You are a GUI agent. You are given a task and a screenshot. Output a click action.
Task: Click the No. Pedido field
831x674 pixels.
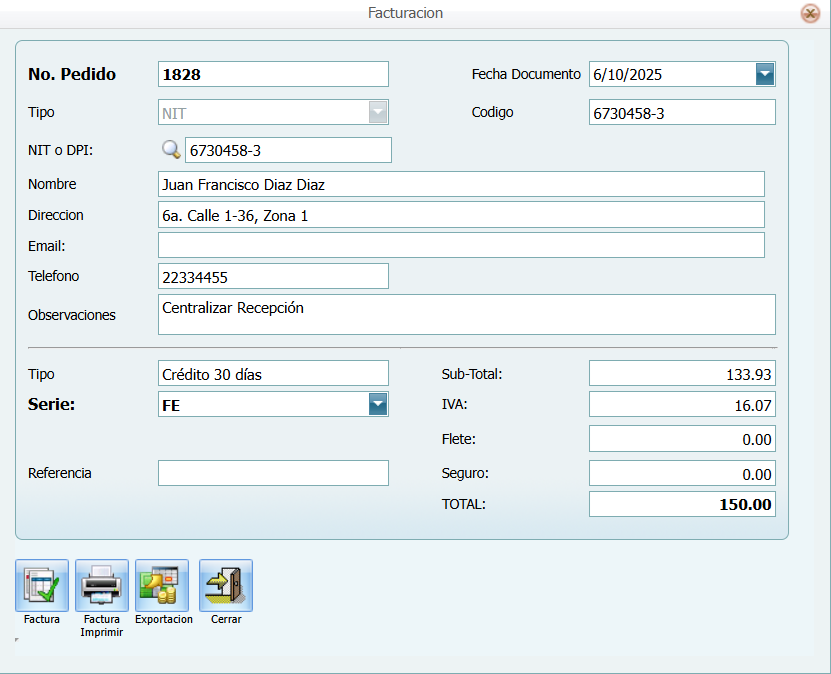273,74
